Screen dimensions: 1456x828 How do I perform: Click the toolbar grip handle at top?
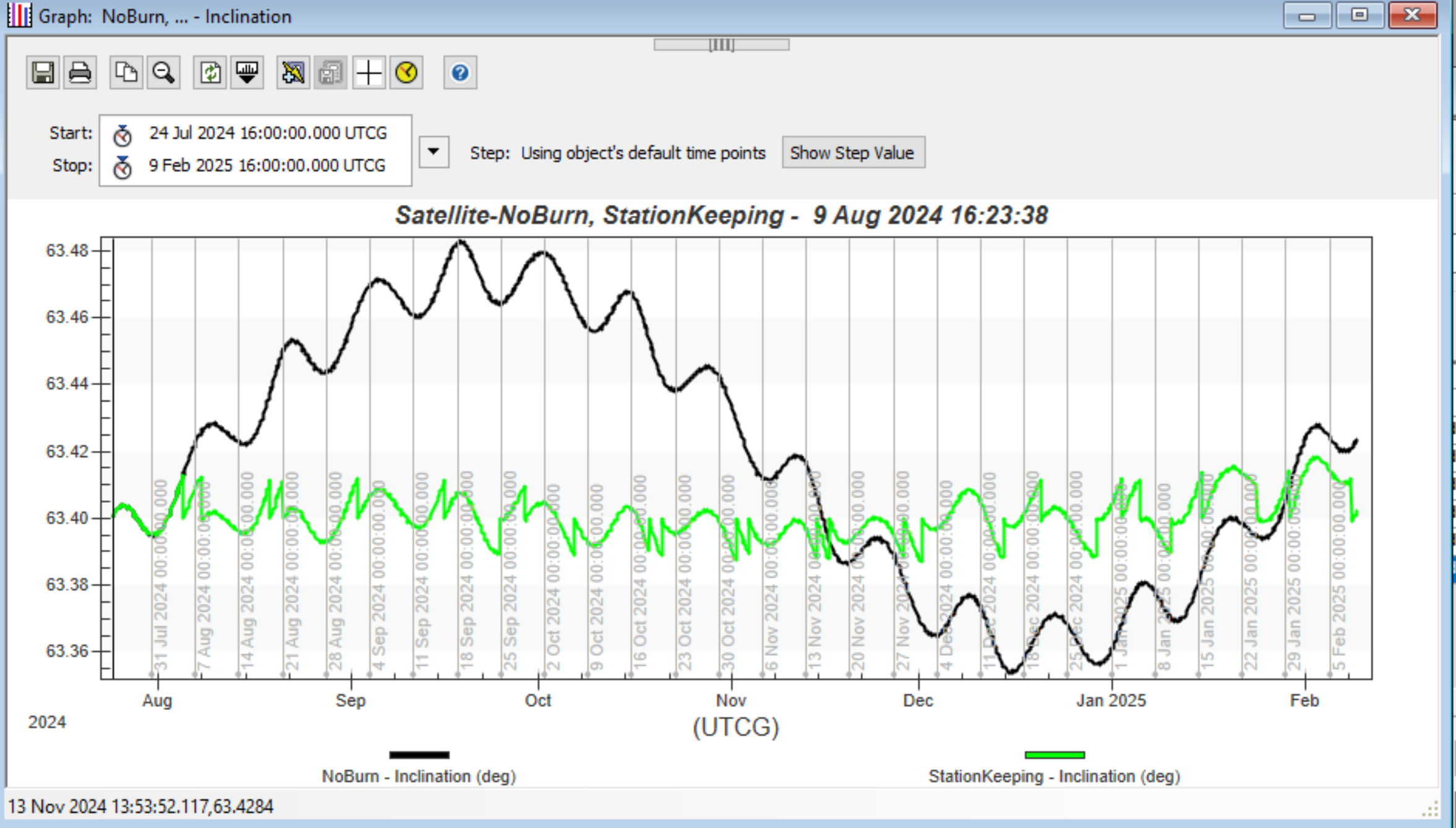(721, 45)
